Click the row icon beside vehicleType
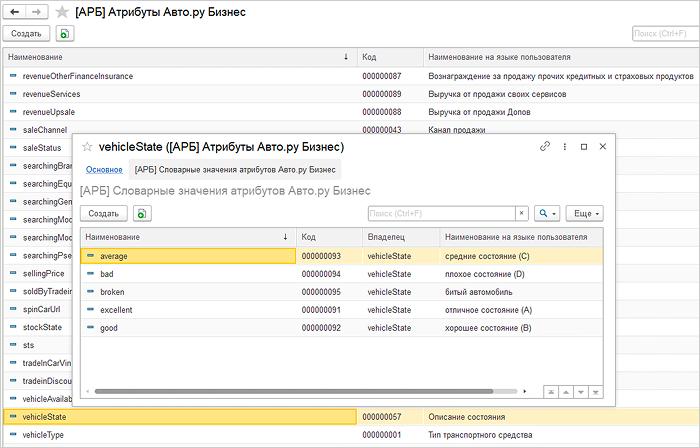The image size is (700, 448). coord(13,434)
